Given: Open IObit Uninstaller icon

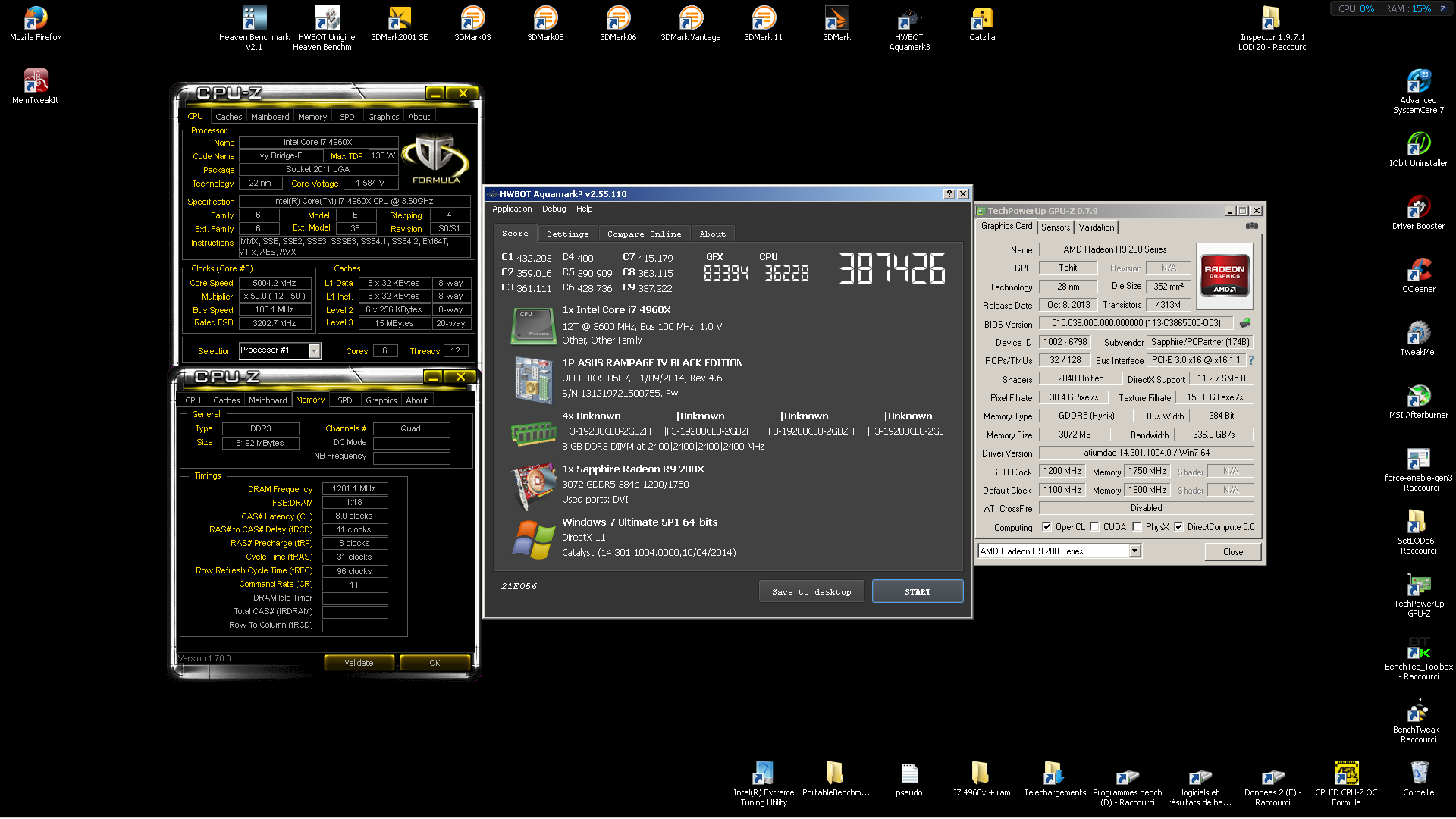Looking at the screenshot, I should (x=1419, y=149).
